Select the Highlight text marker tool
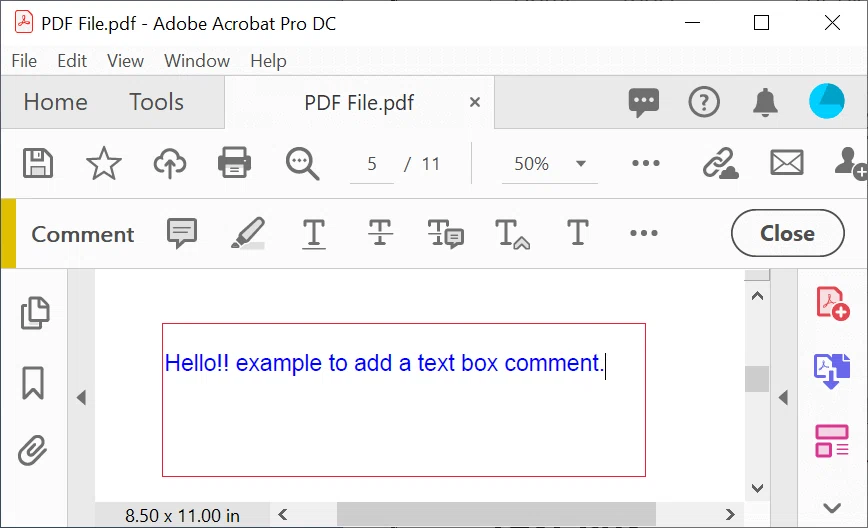This screenshot has height=528, width=868. pos(248,233)
